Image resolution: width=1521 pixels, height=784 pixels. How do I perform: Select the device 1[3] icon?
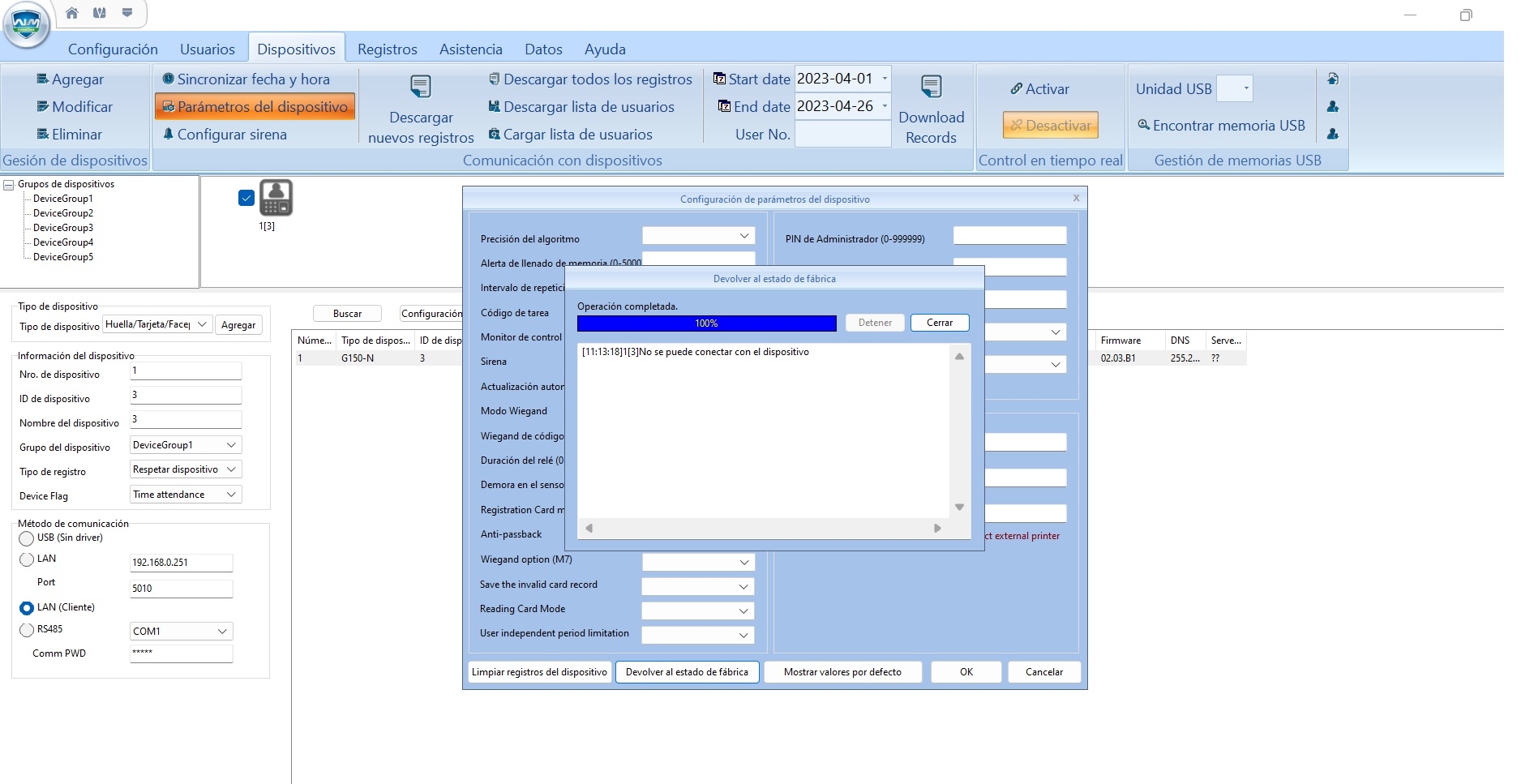pyautogui.click(x=276, y=198)
